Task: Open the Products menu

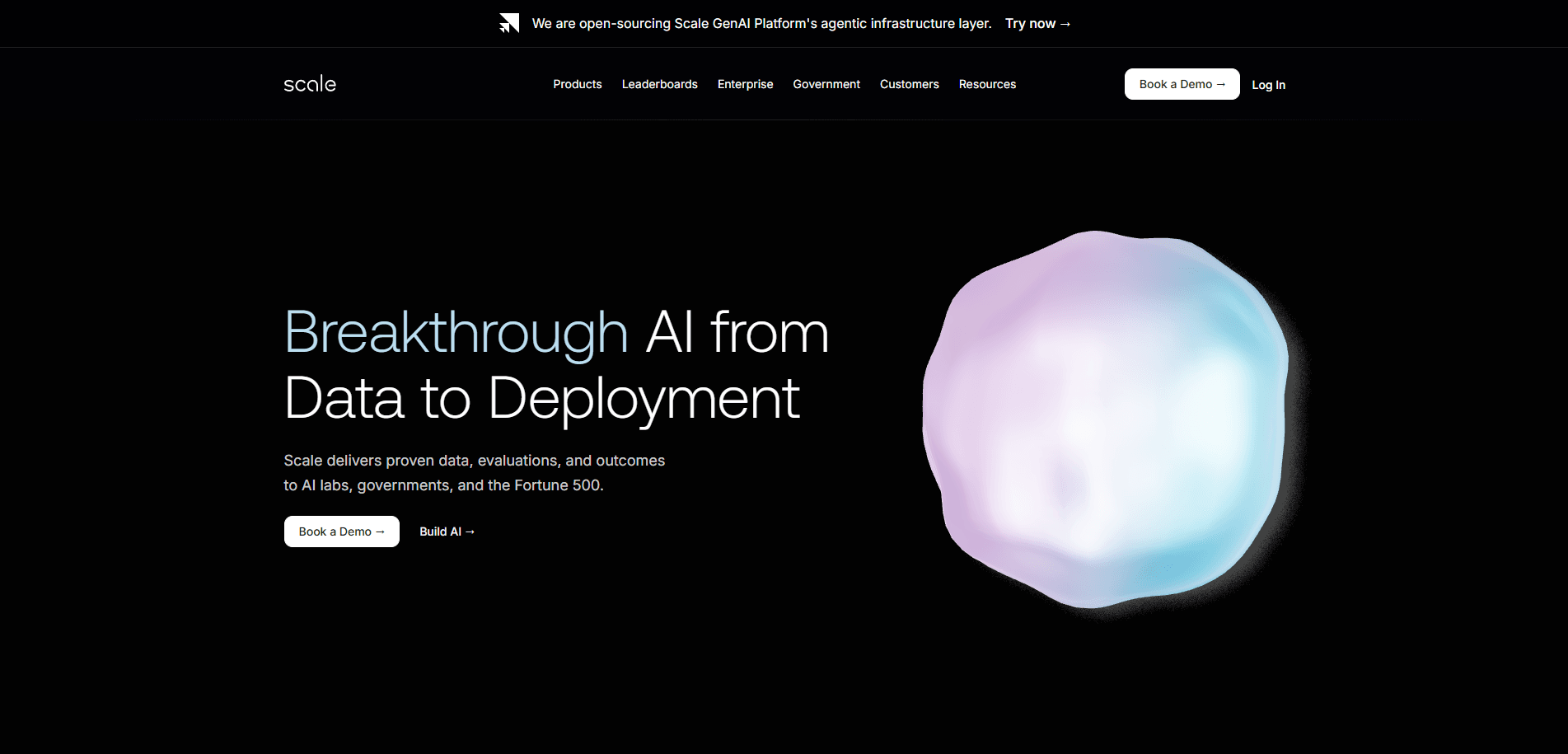Action: tap(577, 84)
